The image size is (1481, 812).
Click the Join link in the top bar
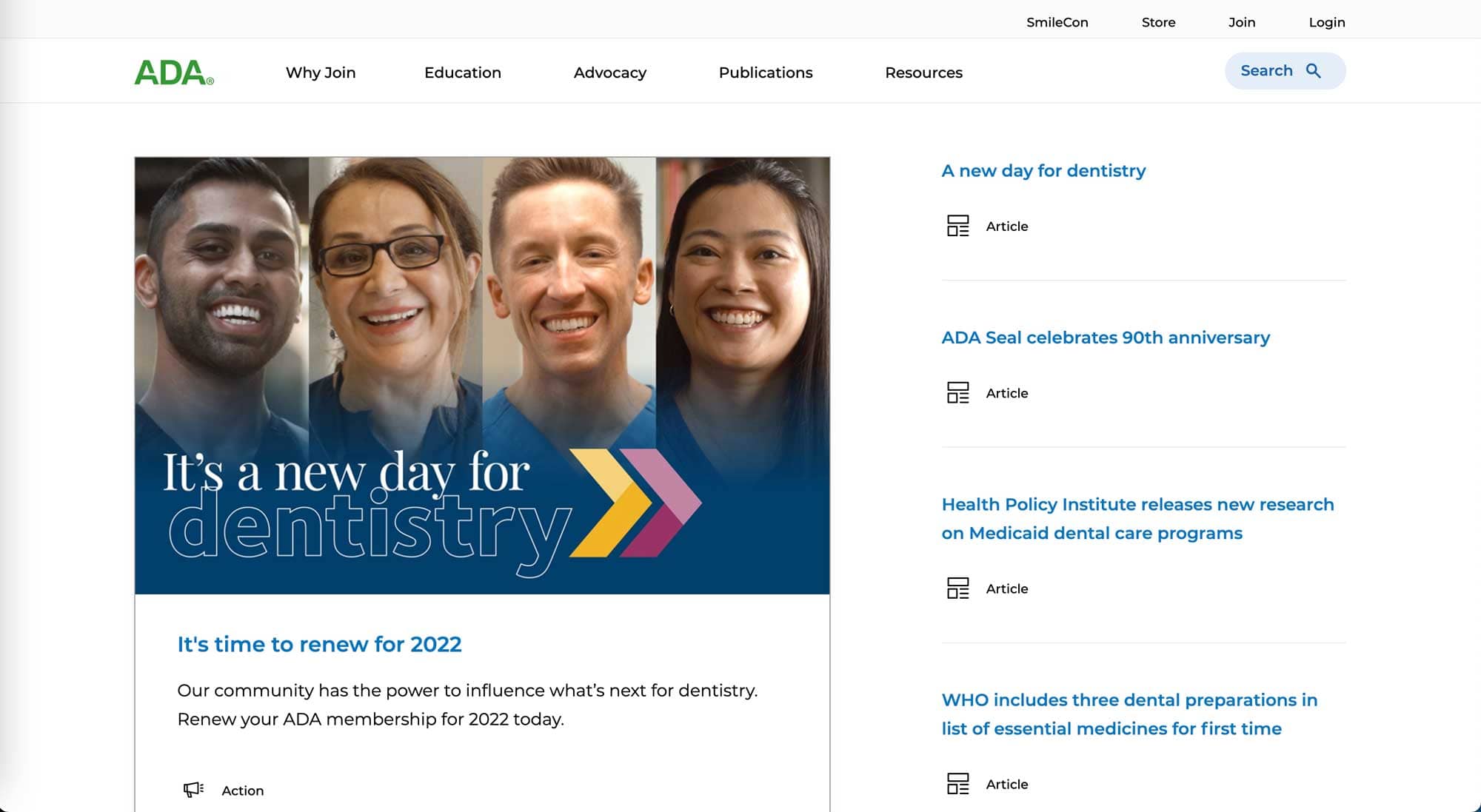click(1241, 22)
